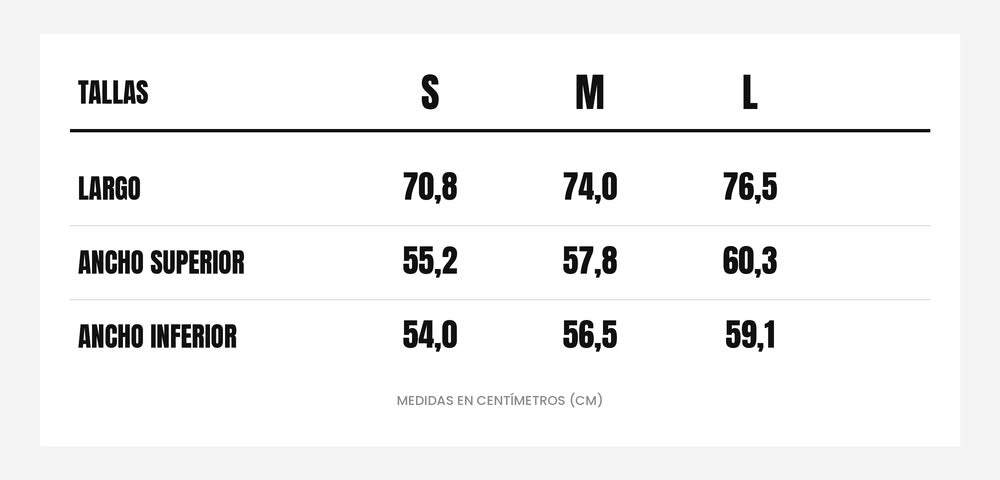Screen dimensions: 1000x480
Task: Click the 55,2 ancho superior value
Action: [x=430, y=261]
